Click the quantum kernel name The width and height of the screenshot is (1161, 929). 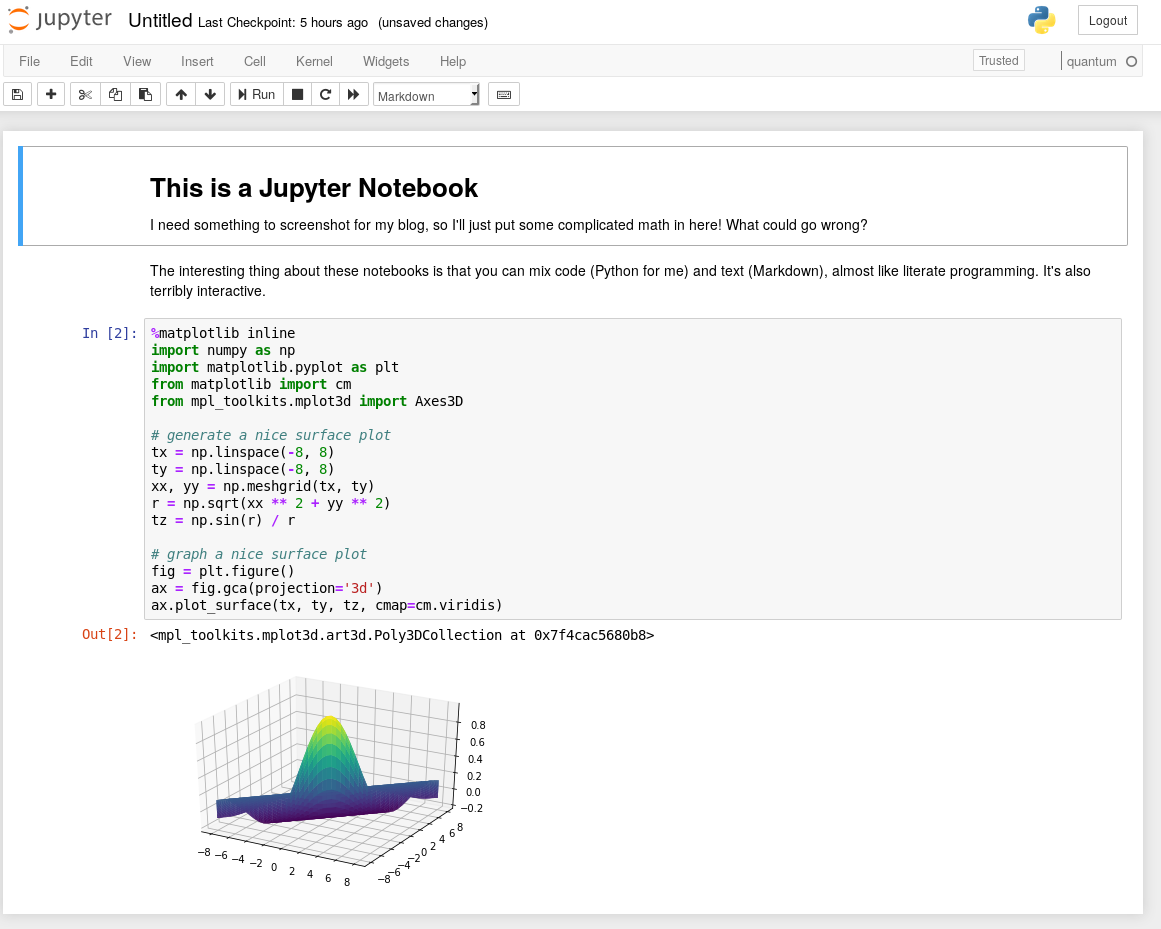[1091, 61]
